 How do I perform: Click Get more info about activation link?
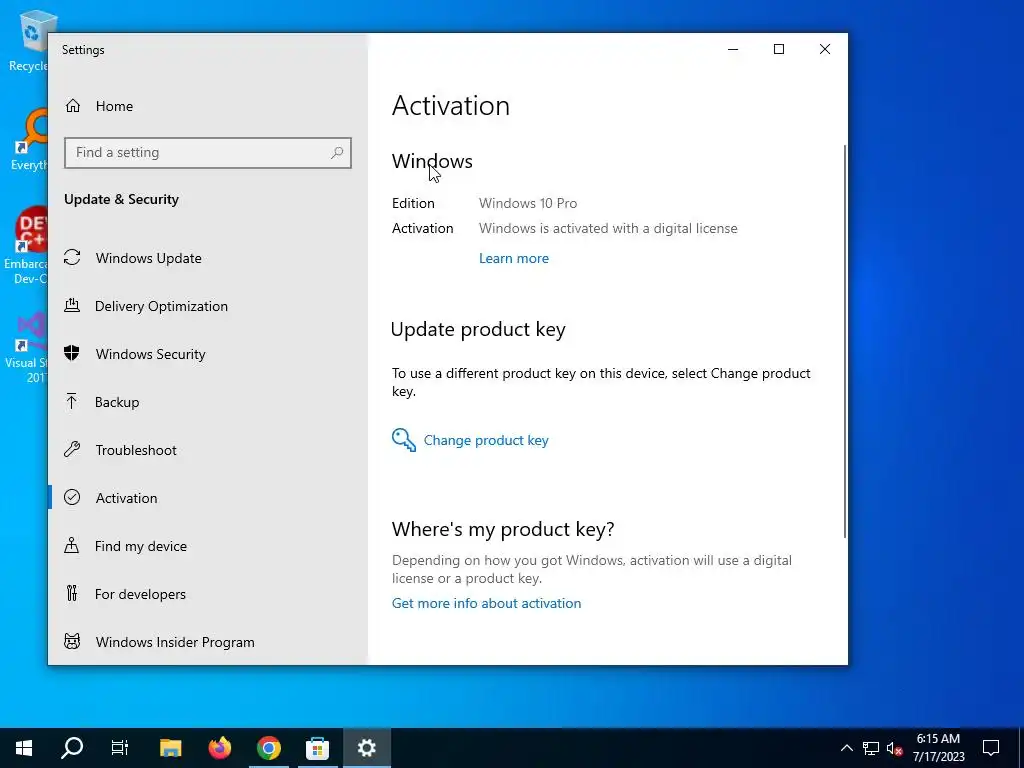pos(486,603)
